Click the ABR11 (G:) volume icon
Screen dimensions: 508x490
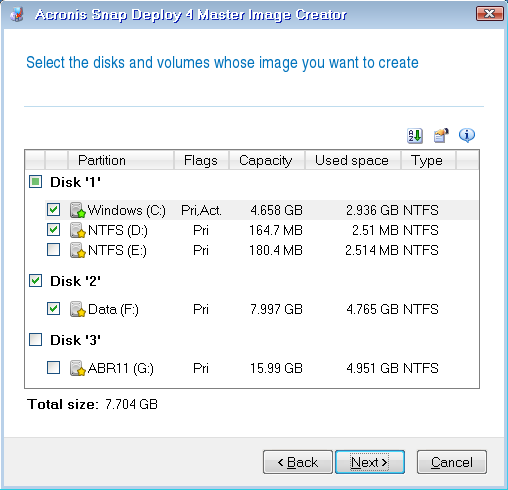pyautogui.click(x=78, y=368)
